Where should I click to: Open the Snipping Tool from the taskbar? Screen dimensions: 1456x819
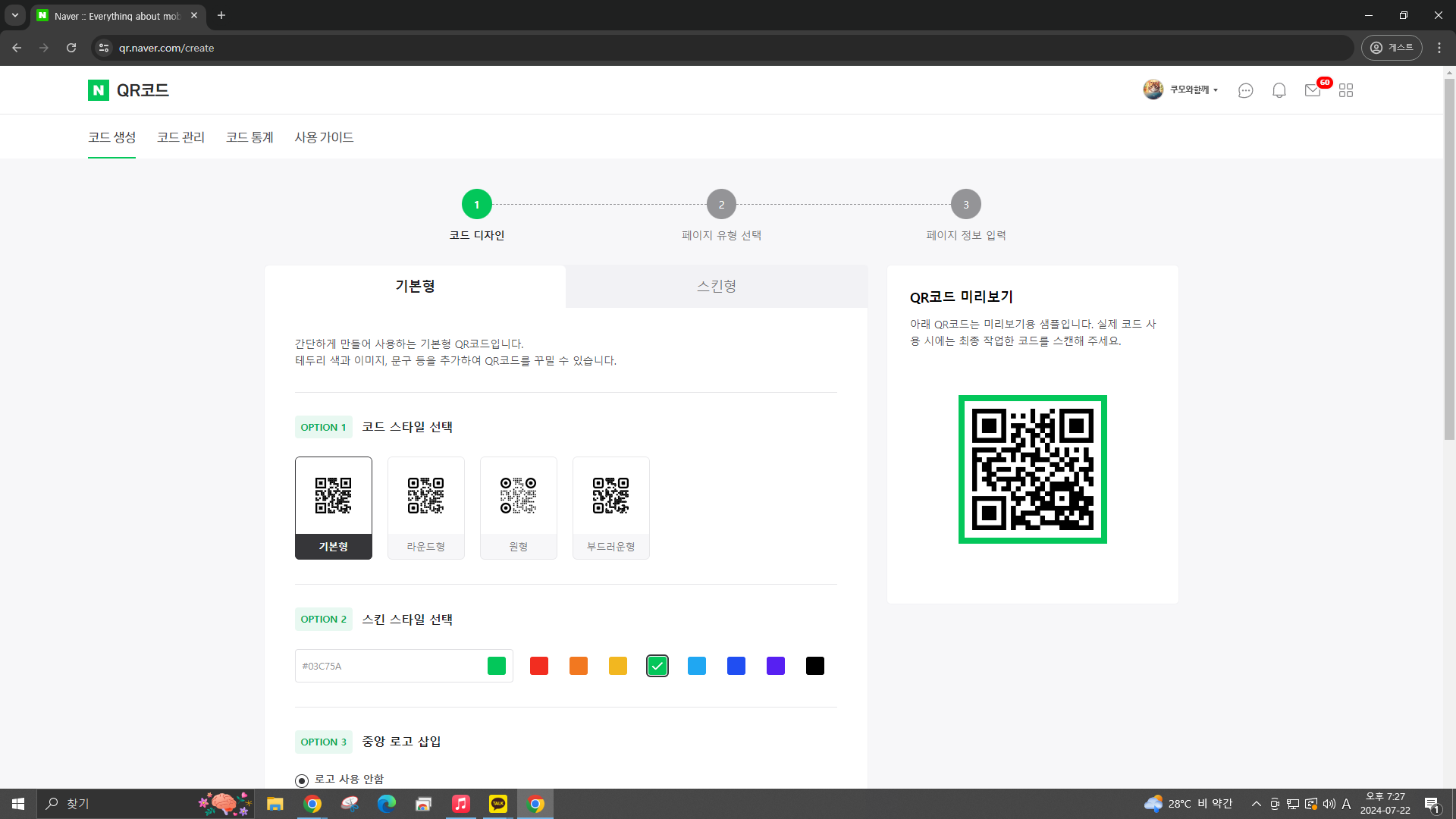pyautogui.click(x=350, y=803)
